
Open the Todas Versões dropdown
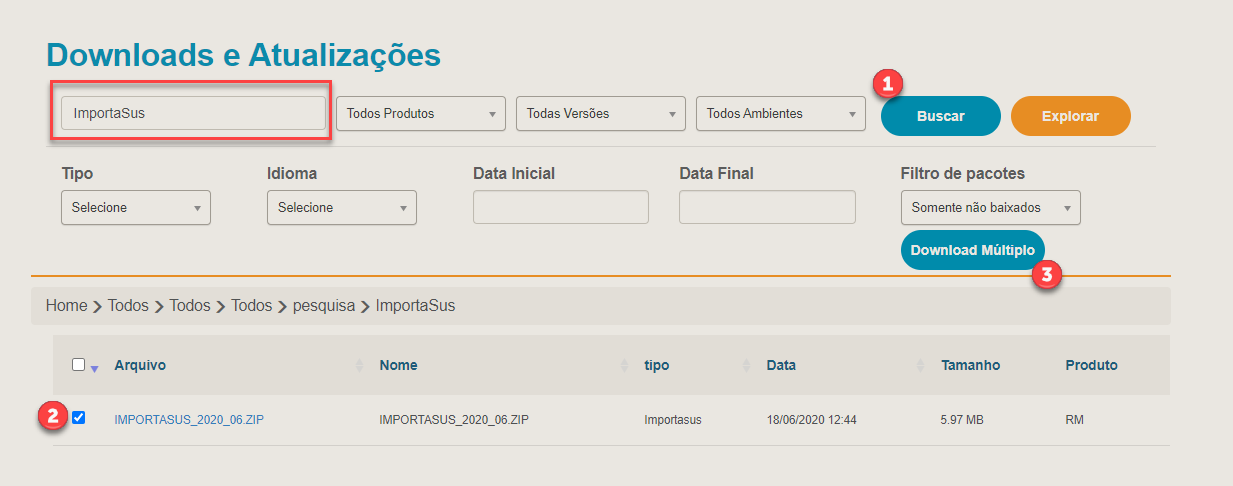coord(600,113)
